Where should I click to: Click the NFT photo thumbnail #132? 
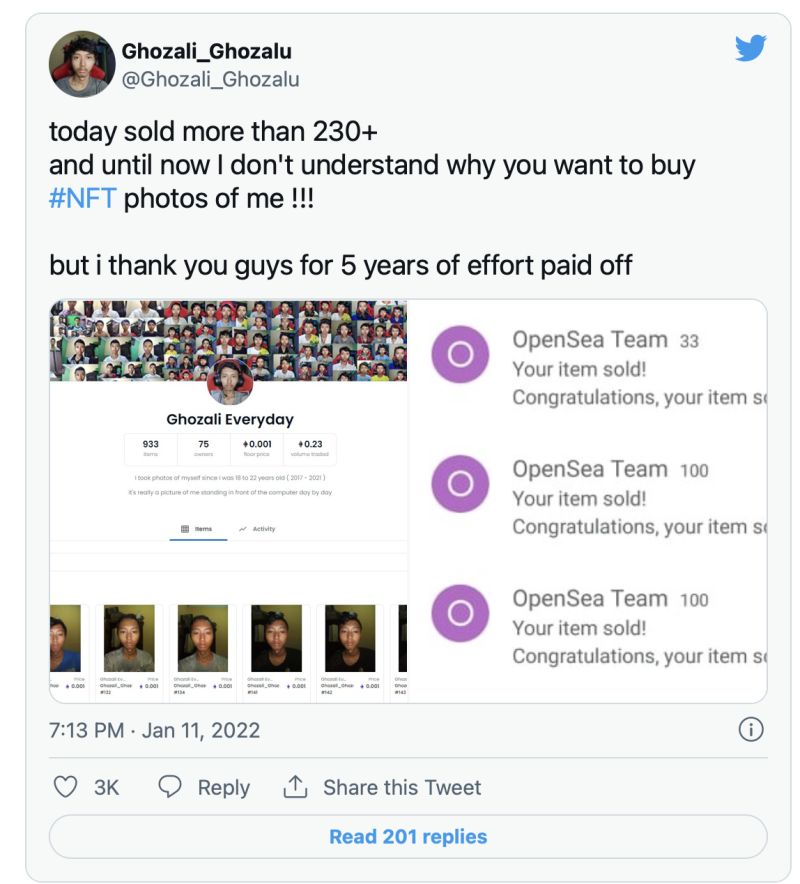pos(129,638)
